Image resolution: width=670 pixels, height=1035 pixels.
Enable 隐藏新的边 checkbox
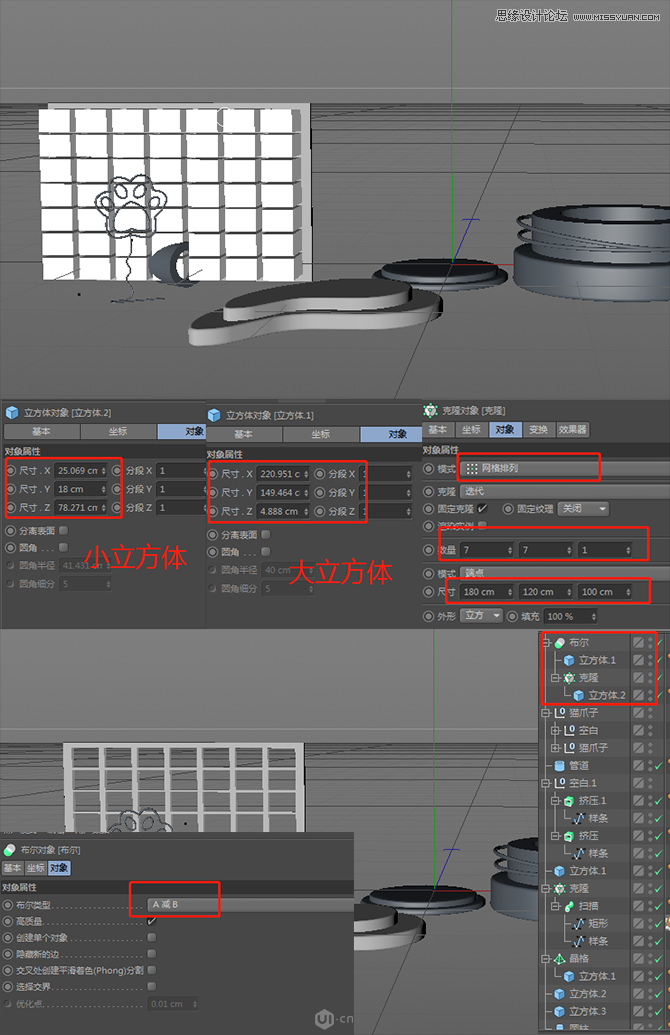click(152, 954)
